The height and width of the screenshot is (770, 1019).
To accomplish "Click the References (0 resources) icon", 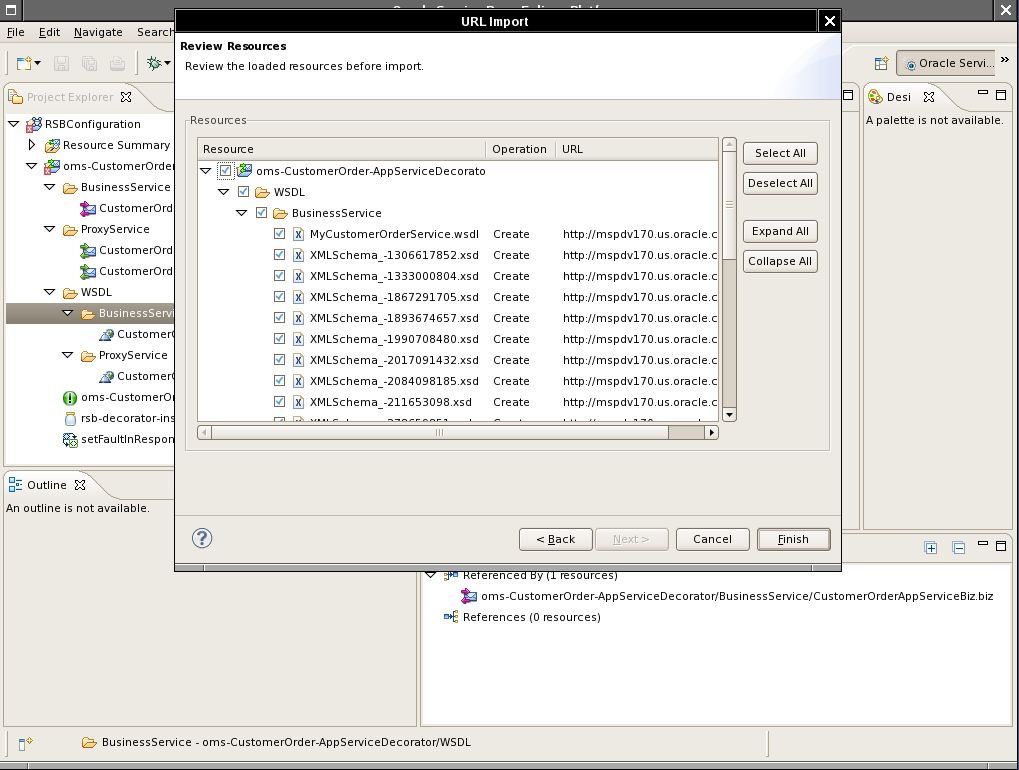I will coord(451,617).
